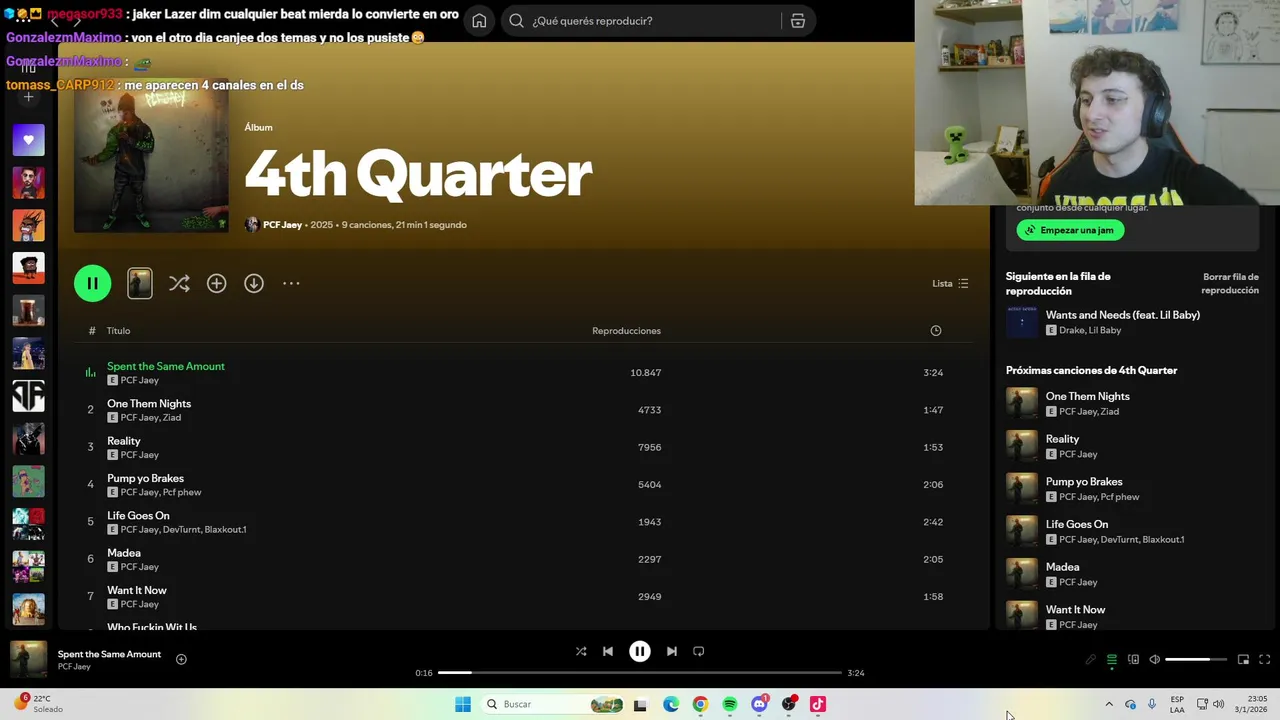
Task: Mute the Spotify volume speaker icon
Action: click(x=1155, y=660)
